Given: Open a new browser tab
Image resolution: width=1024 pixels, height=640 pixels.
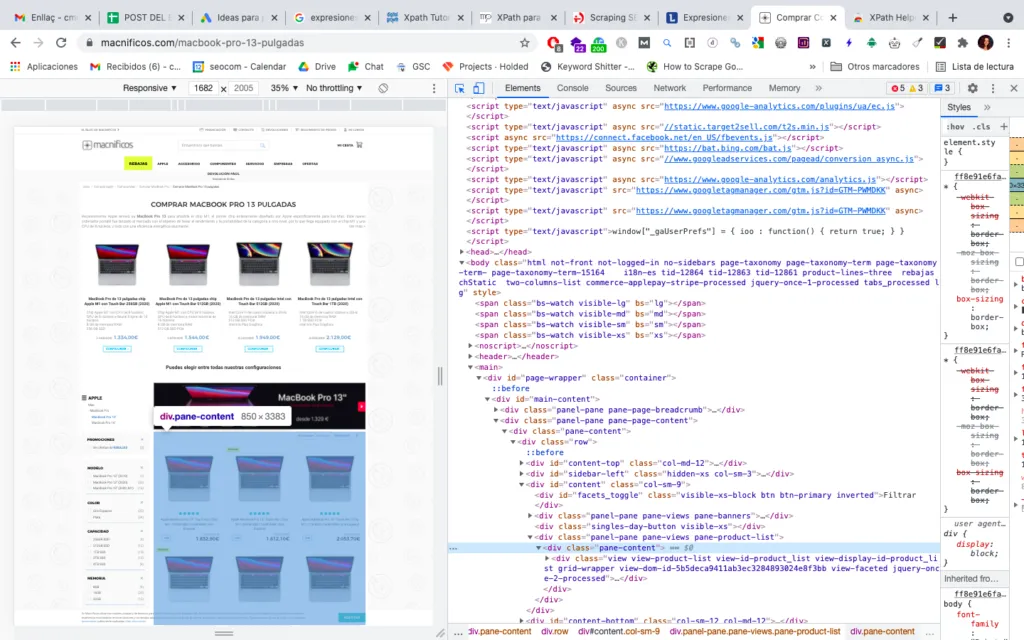Looking at the screenshot, I should pos(953,18).
